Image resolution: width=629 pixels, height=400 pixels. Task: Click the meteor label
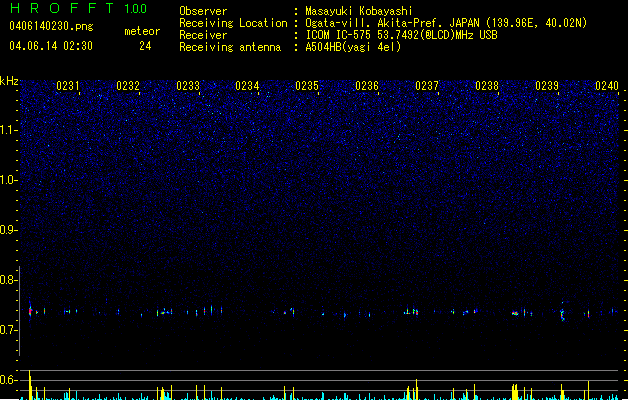click(142, 31)
